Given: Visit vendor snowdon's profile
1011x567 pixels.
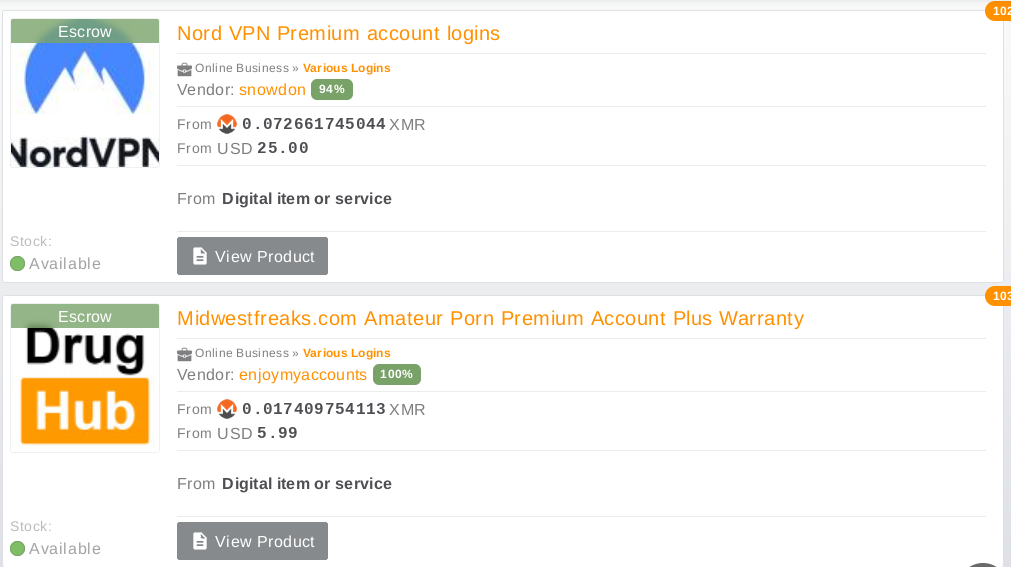Looking at the screenshot, I should pyautogui.click(x=272, y=90).
